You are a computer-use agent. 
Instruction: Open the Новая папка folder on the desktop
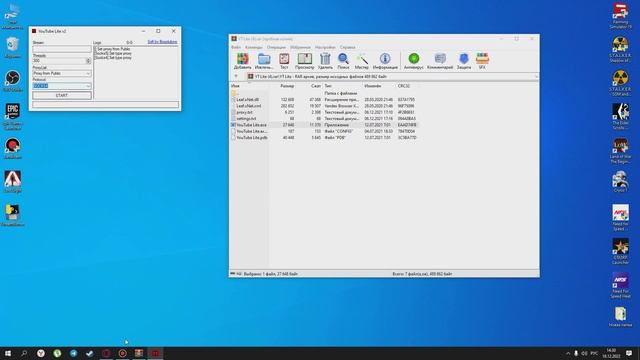pos(620,317)
